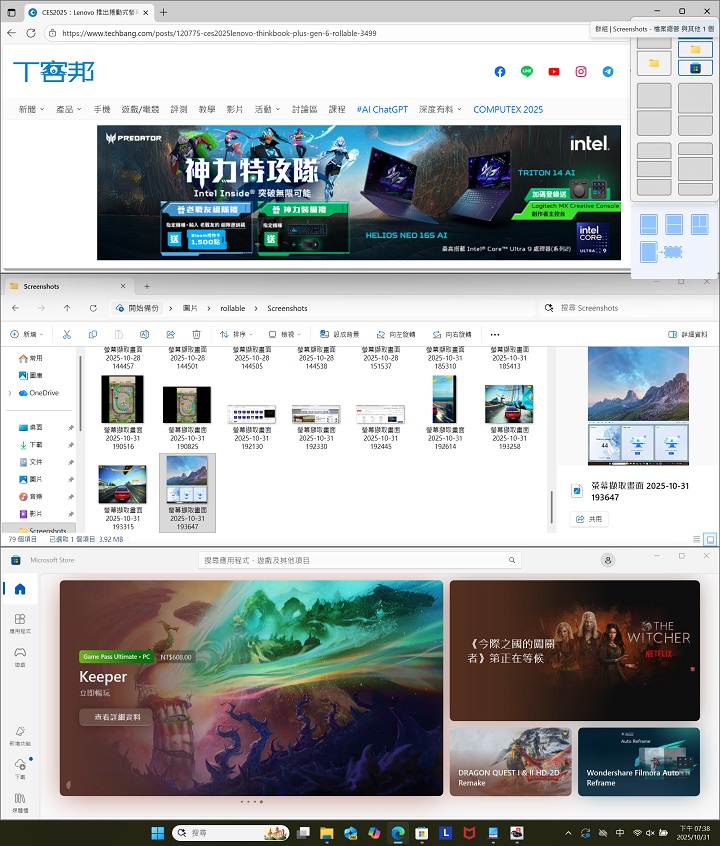Viewport: 720px width, 846px height.
Task: Open Windows Start menu
Action: pyautogui.click(x=158, y=833)
